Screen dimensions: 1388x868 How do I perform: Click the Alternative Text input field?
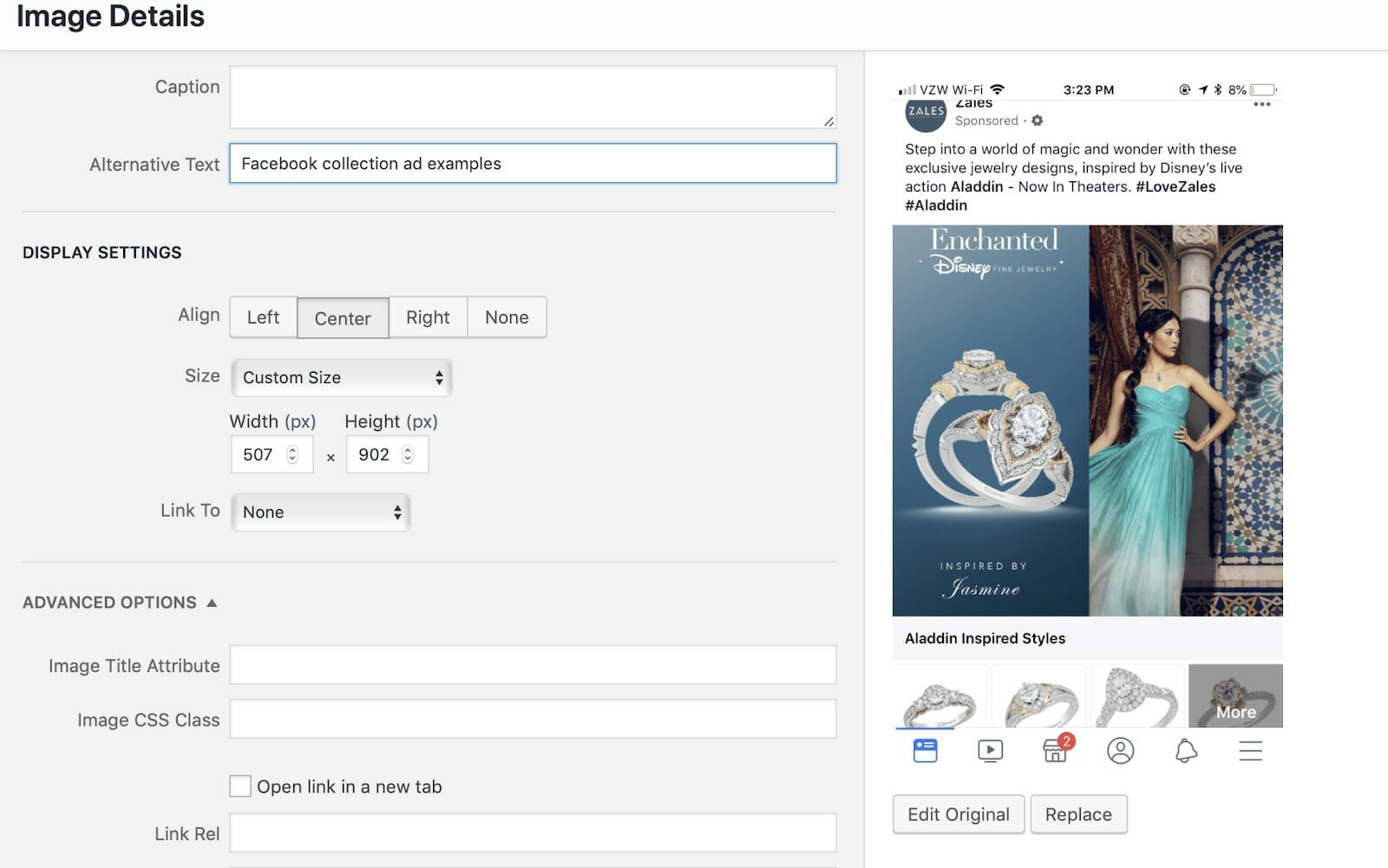coord(533,163)
